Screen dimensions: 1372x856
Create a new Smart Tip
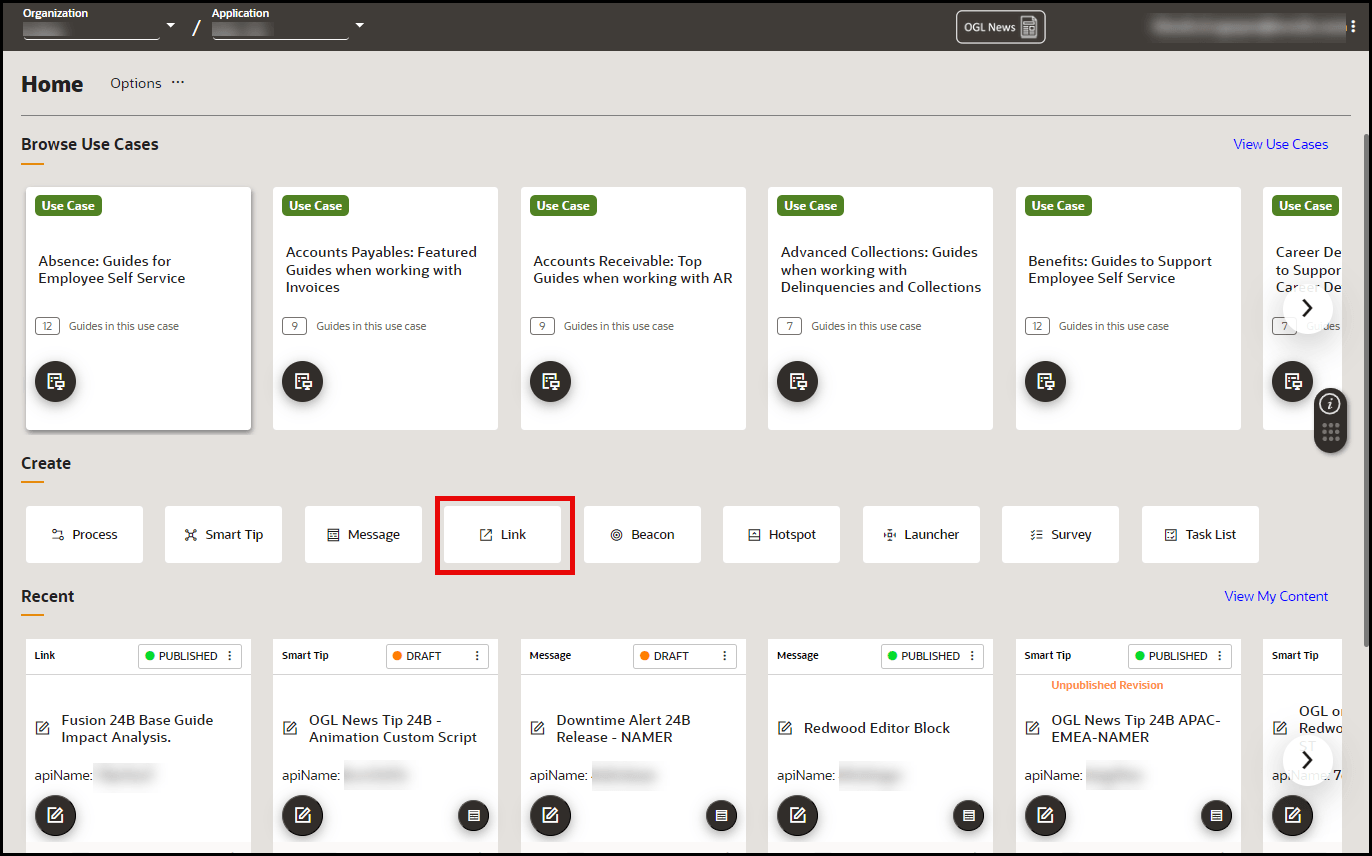224,534
